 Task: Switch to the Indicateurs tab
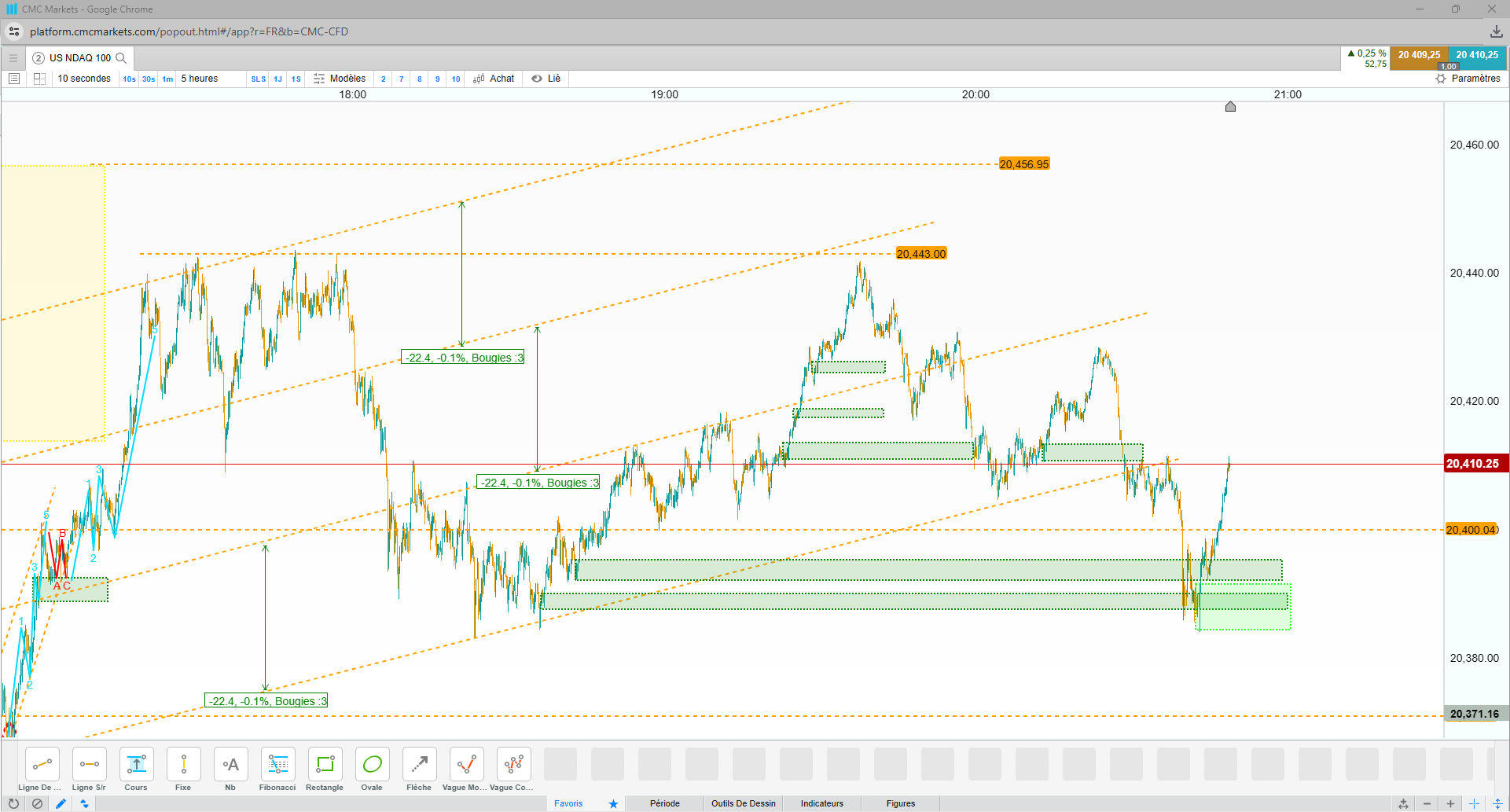click(821, 803)
